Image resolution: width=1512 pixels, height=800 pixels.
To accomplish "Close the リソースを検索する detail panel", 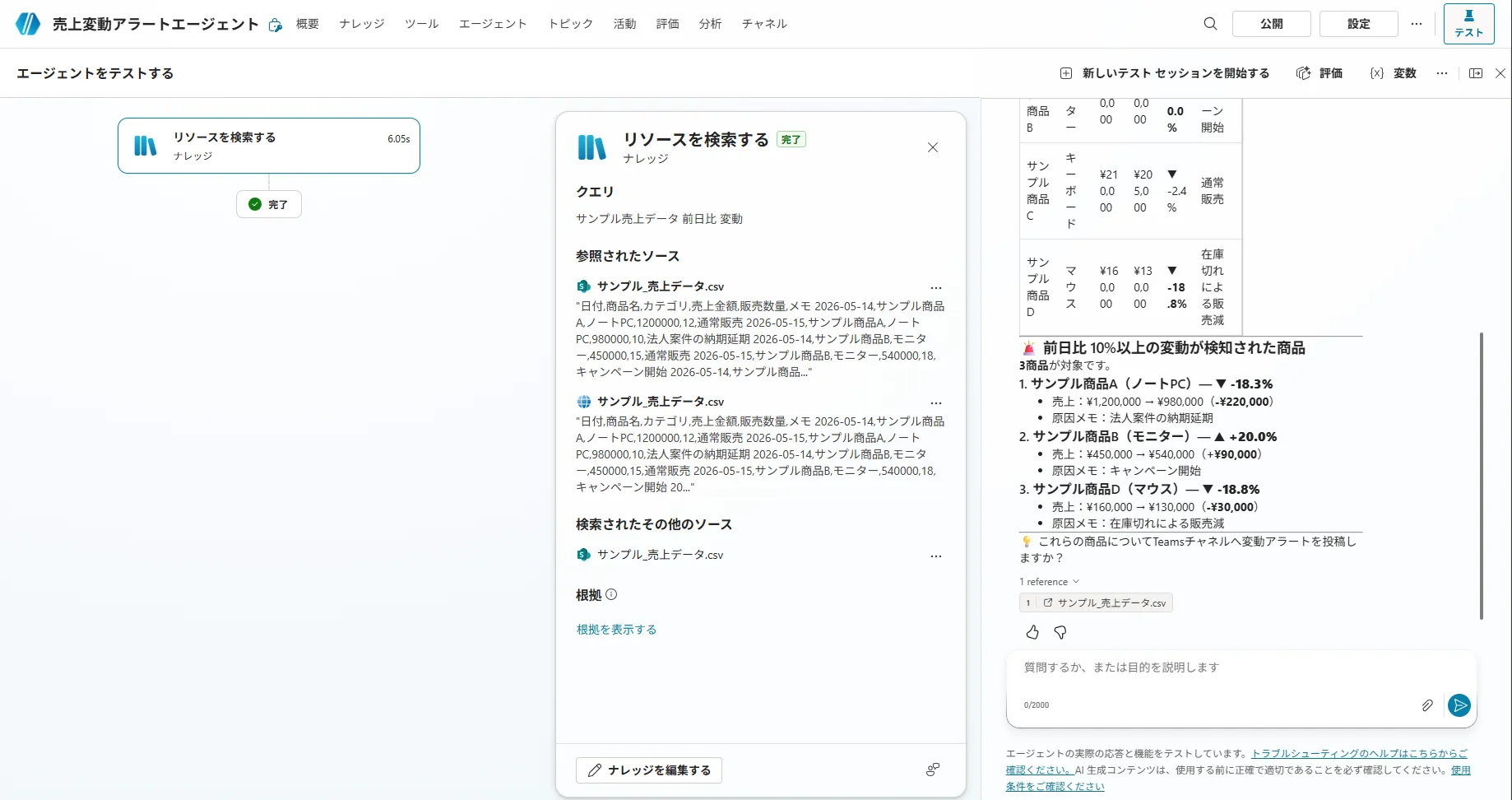I will pyautogui.click(x=933, y=147).
